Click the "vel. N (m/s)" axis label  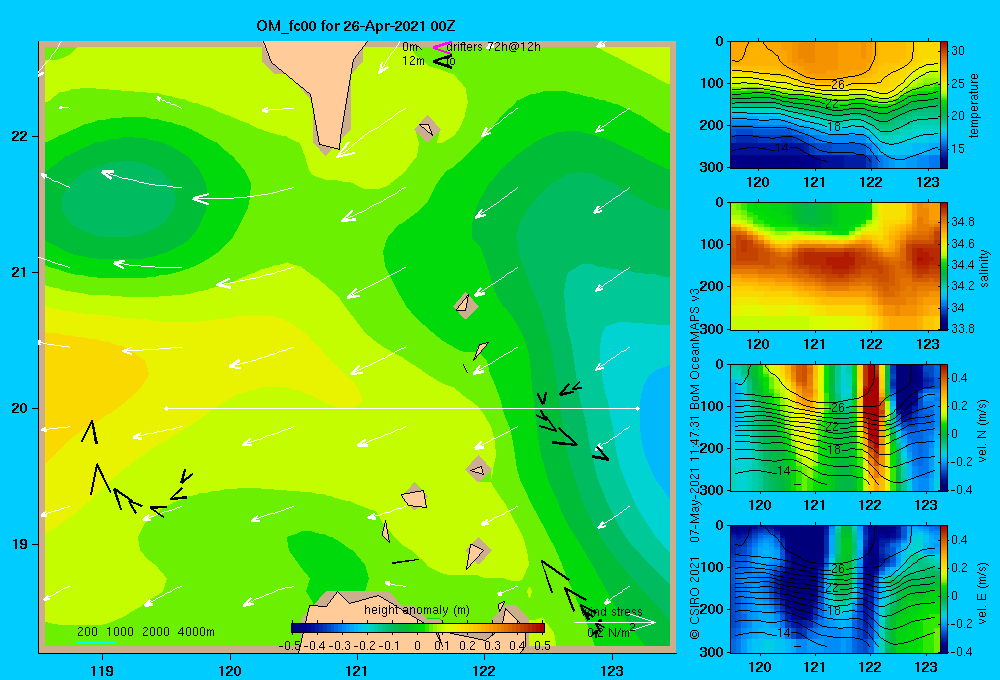coord(983,431)
